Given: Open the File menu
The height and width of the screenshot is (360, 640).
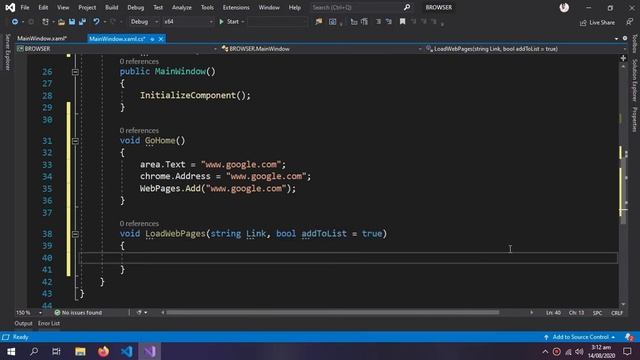Looking at the screenshot, I should click(25, 7).
